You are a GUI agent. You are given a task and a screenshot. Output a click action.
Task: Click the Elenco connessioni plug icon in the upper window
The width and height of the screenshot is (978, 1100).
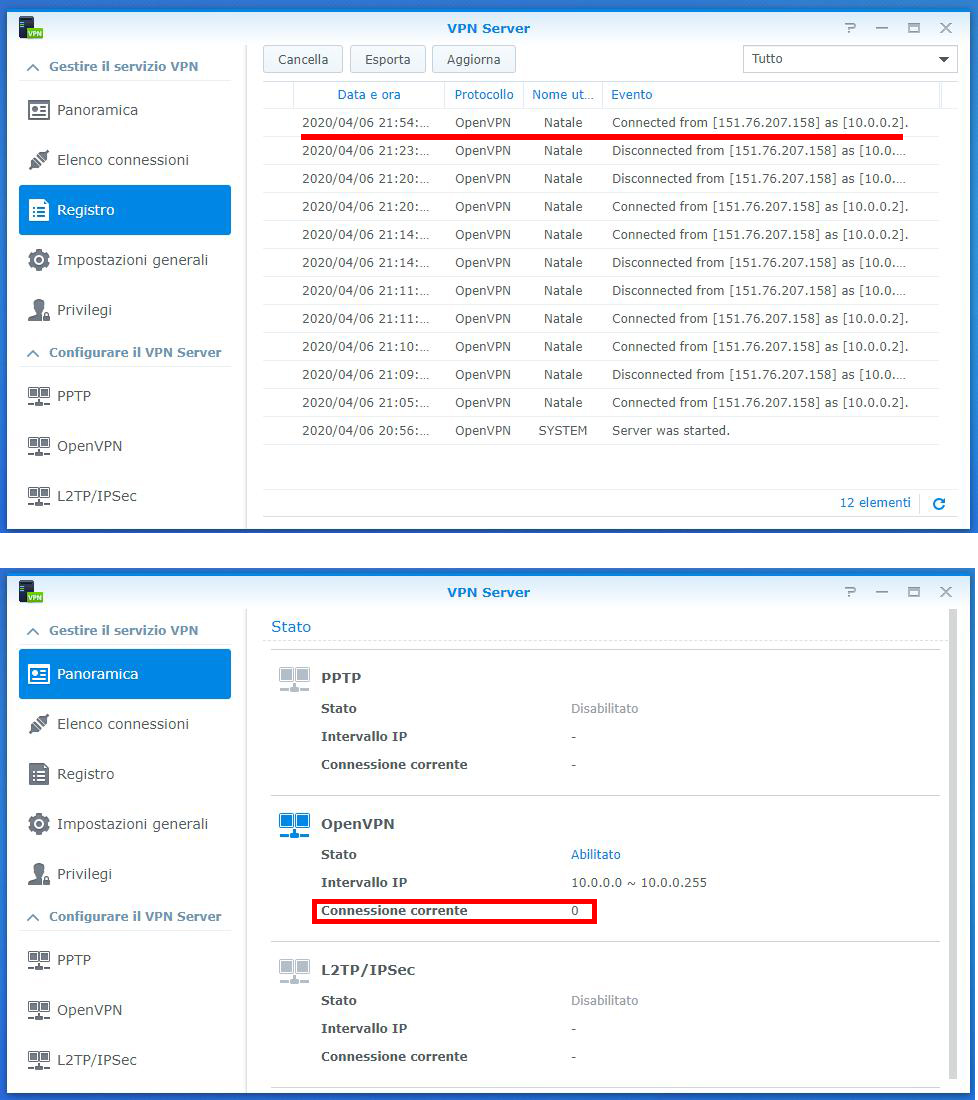39,160
